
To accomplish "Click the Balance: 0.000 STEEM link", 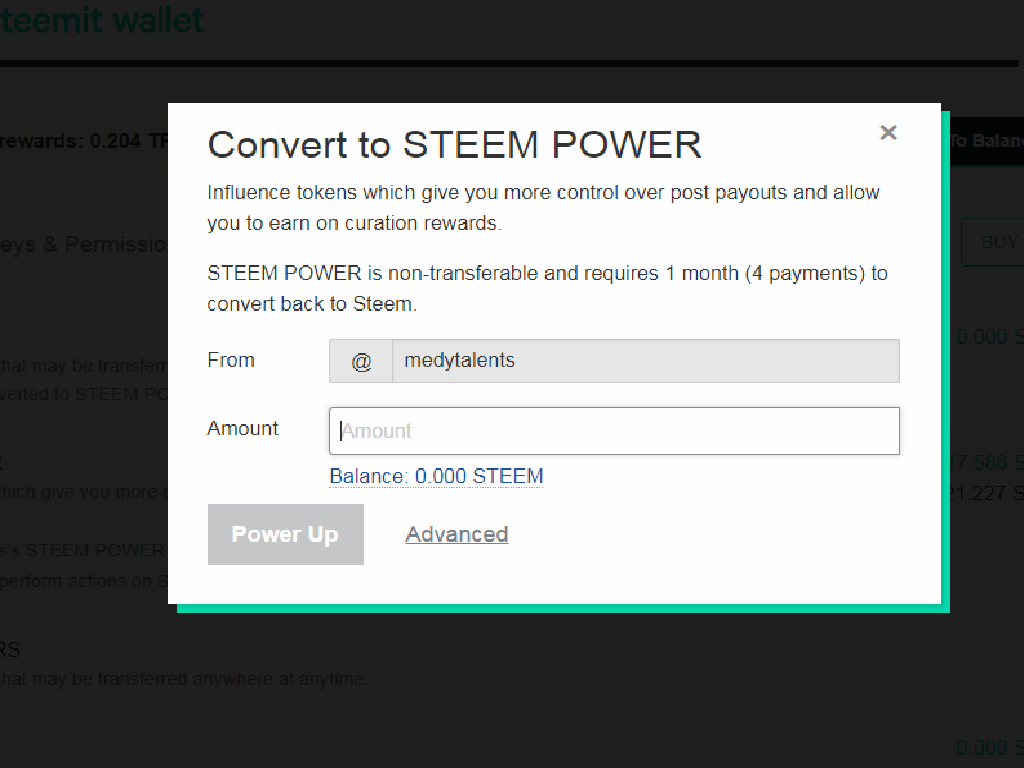I will tap(436, 476).
